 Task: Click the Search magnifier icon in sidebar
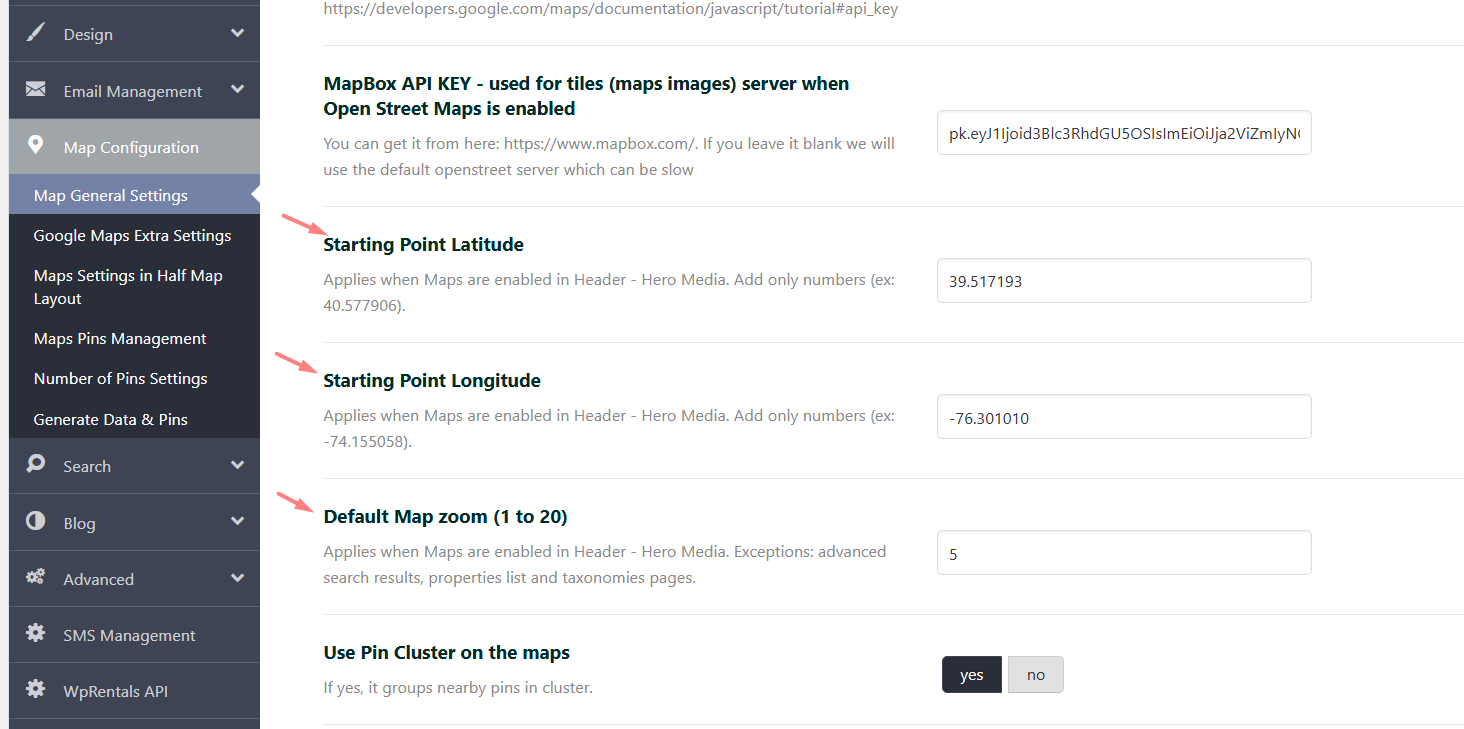click(x=36, y=465)
